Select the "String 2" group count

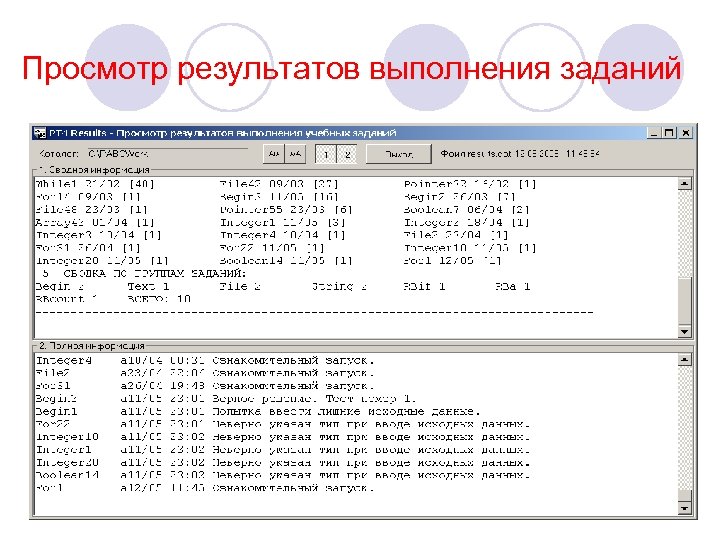pyautogui.click(x=339, y=287)
